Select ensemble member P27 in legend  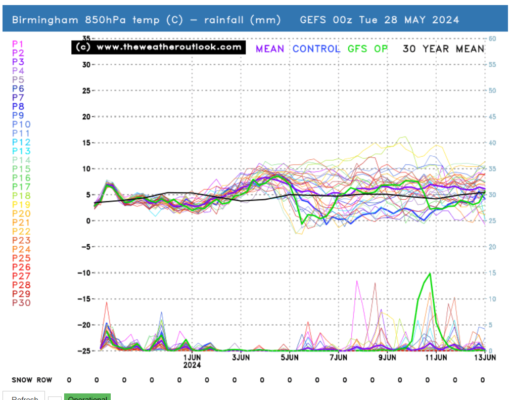[21, 276]
